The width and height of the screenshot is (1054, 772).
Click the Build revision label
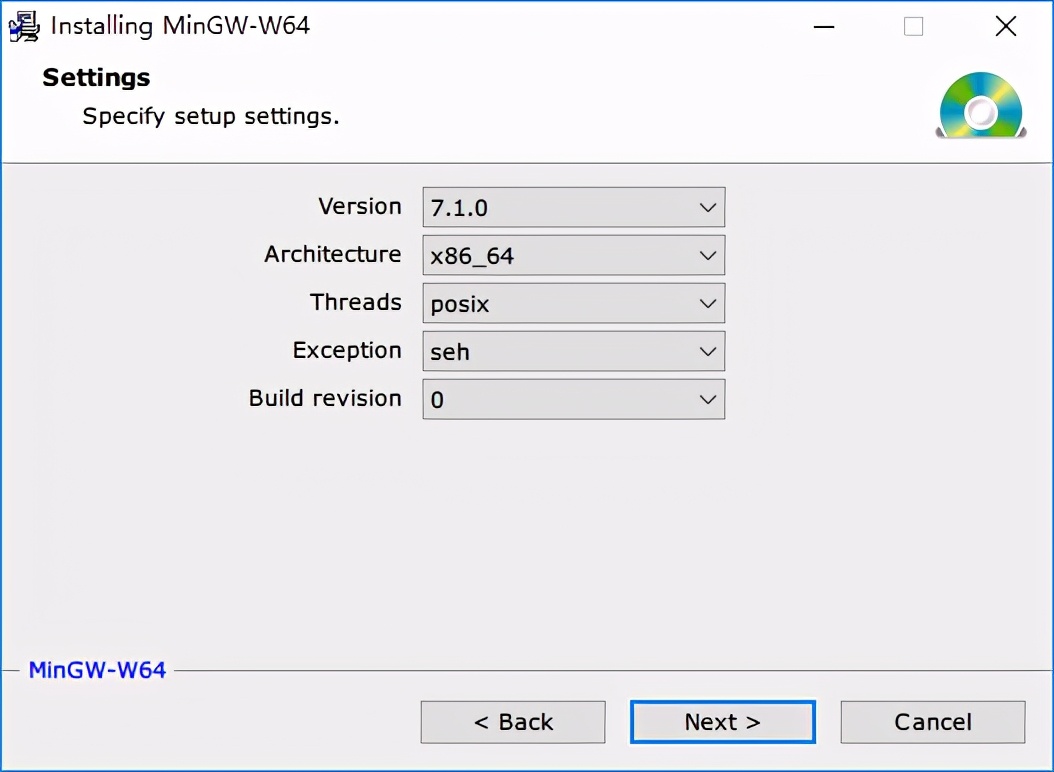[x=325, y=398]
